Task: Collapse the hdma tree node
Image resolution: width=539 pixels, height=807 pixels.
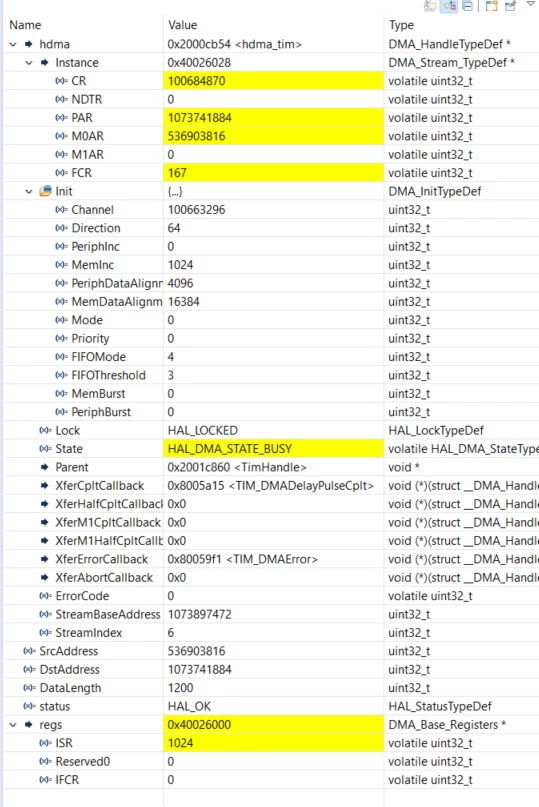Action: (x=13, y=45)
